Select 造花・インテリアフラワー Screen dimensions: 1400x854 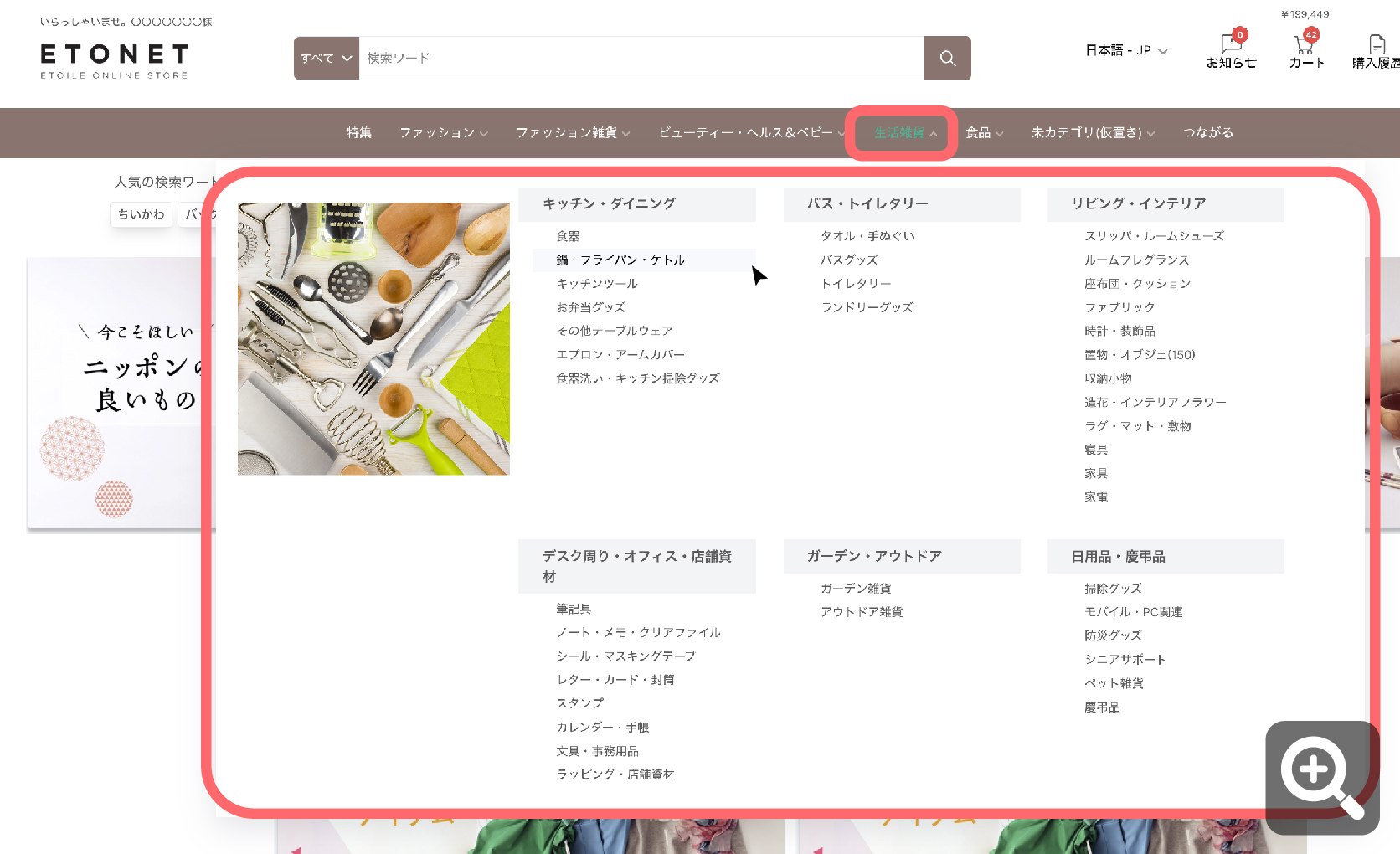1156,402
